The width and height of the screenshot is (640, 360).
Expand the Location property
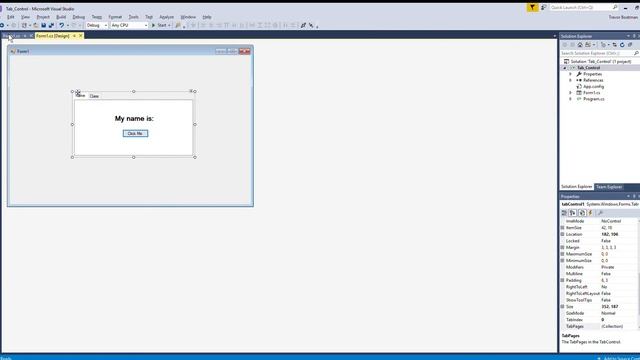[562, 234]
